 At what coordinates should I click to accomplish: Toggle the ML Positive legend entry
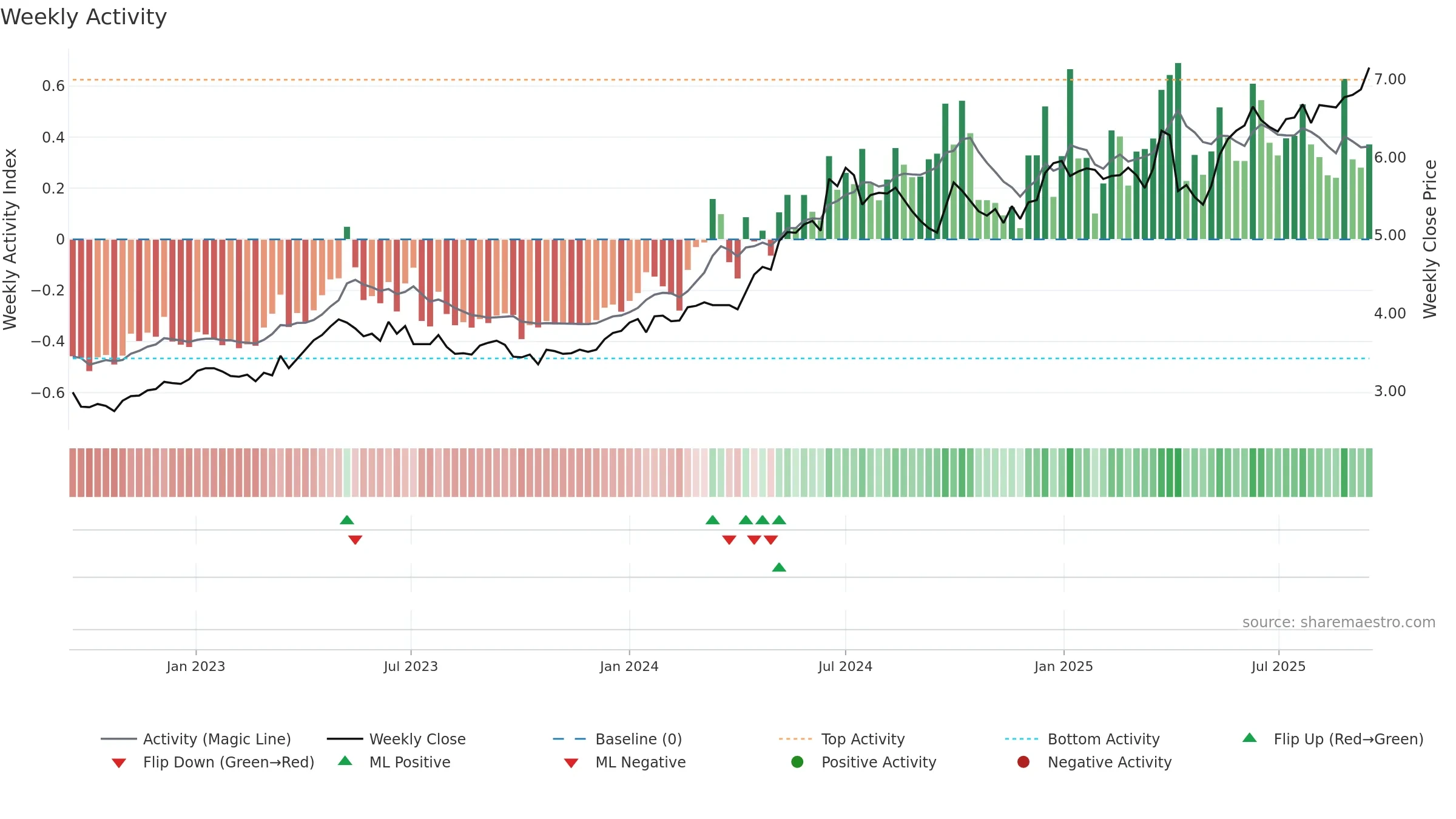point(394,762)
